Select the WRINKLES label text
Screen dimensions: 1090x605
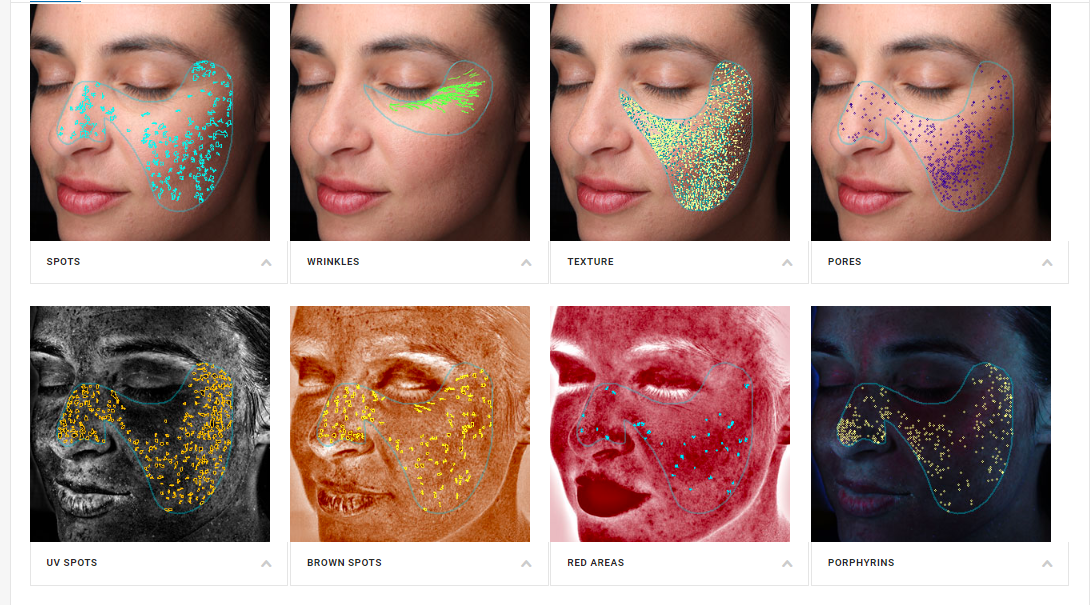[333, 261]
